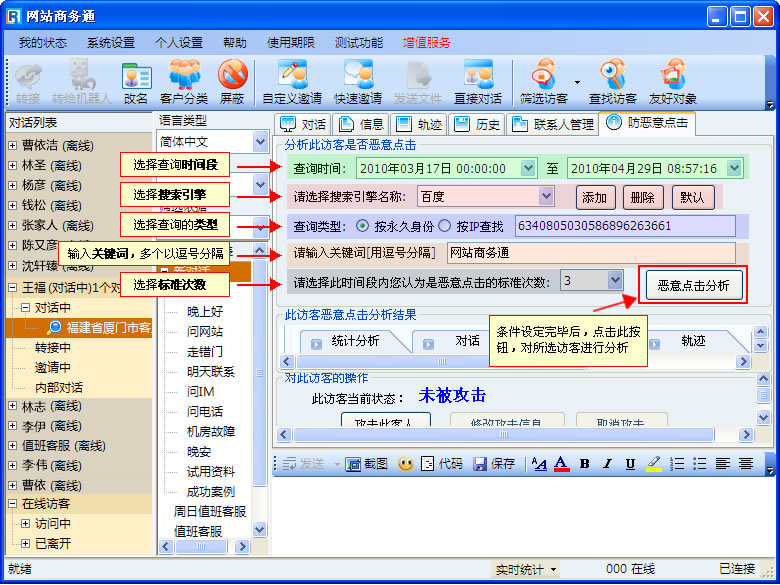
Task: Switch to 对话 tab
Action: point(303,124)
